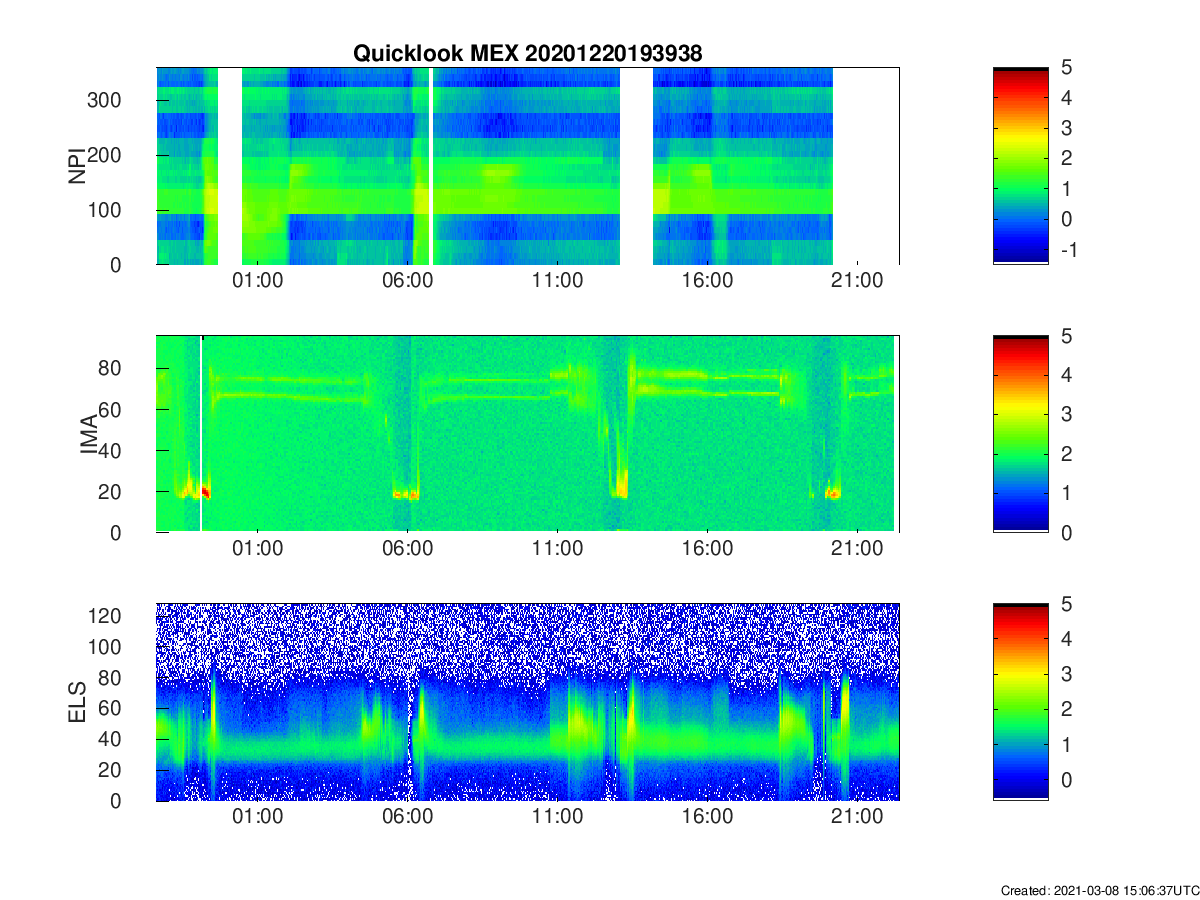Click the IMA y-axis label
The height and width of the screenshot is (900, 1200).
(x=91, y=434)
